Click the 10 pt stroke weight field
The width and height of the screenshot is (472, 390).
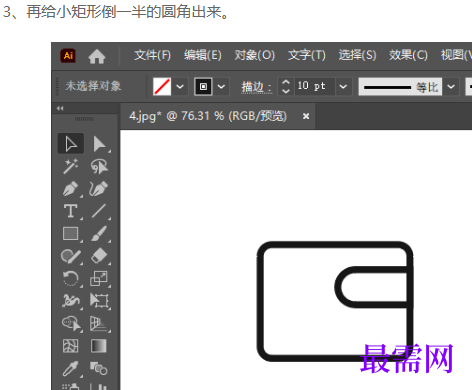(315, 87)
